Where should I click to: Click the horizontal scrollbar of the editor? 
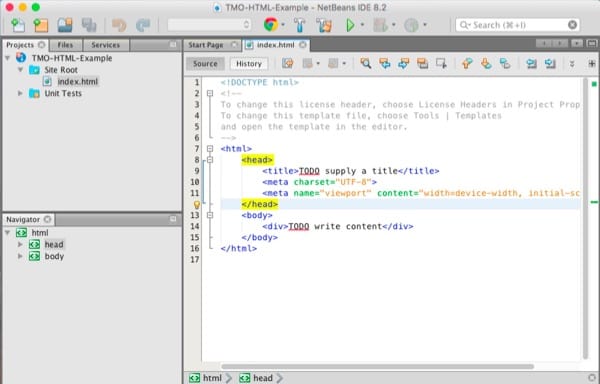tap(377, 366)
